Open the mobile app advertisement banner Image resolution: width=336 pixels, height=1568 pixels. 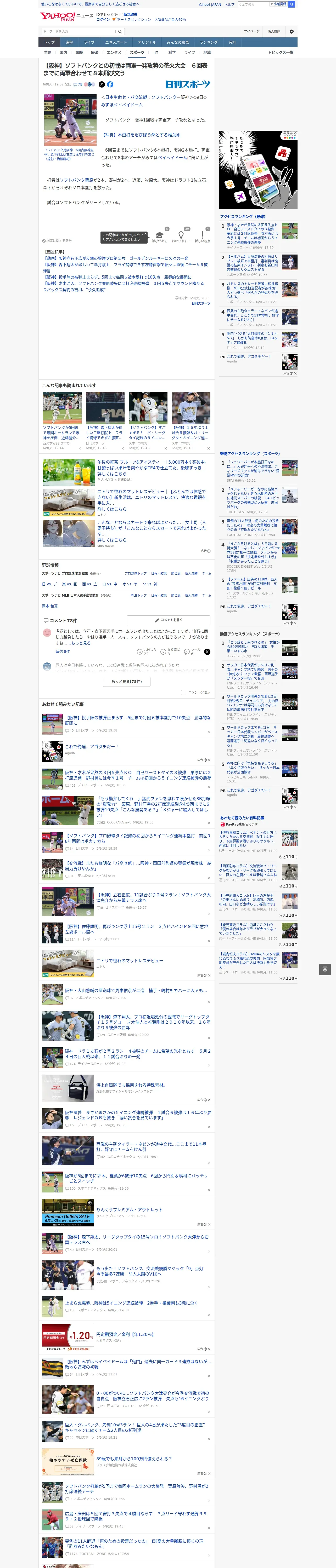pos(259,170)
